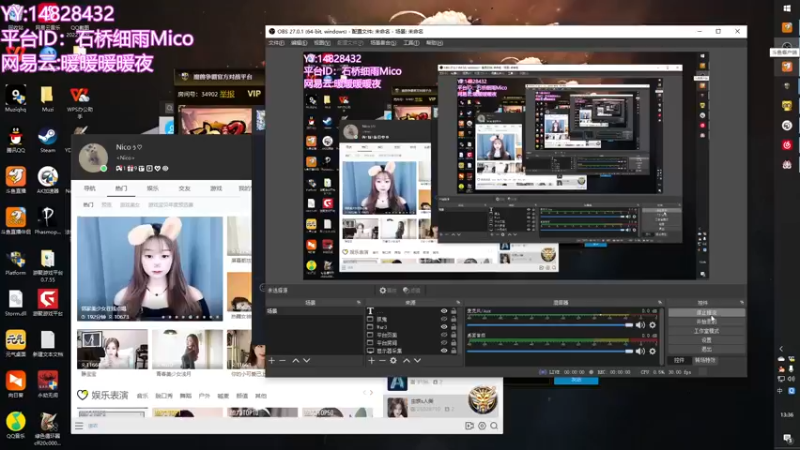
Task: Open OBS 场景集合(S) menu
Action: [x=383, y=43]
